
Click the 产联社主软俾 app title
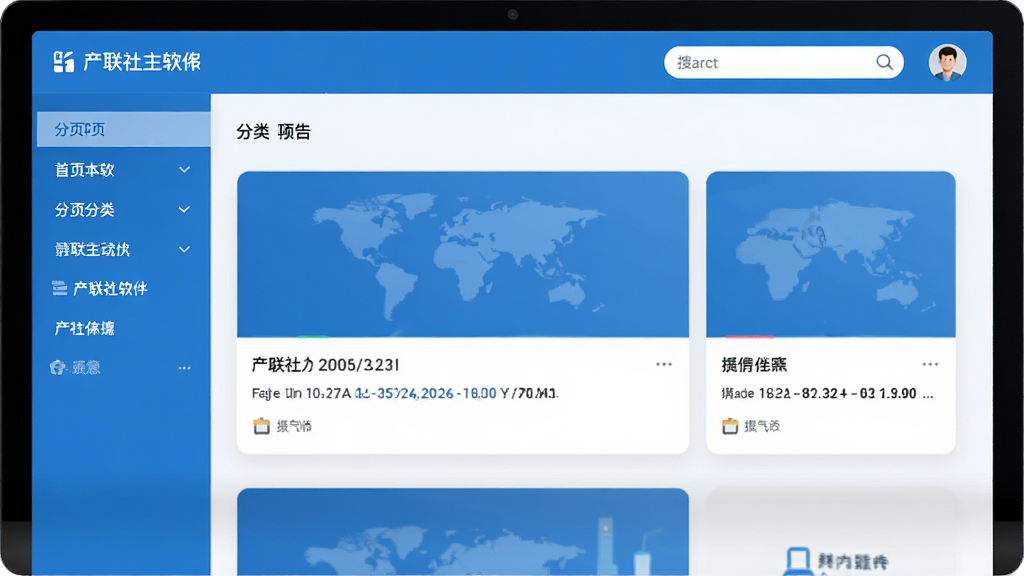coord(142,62)
